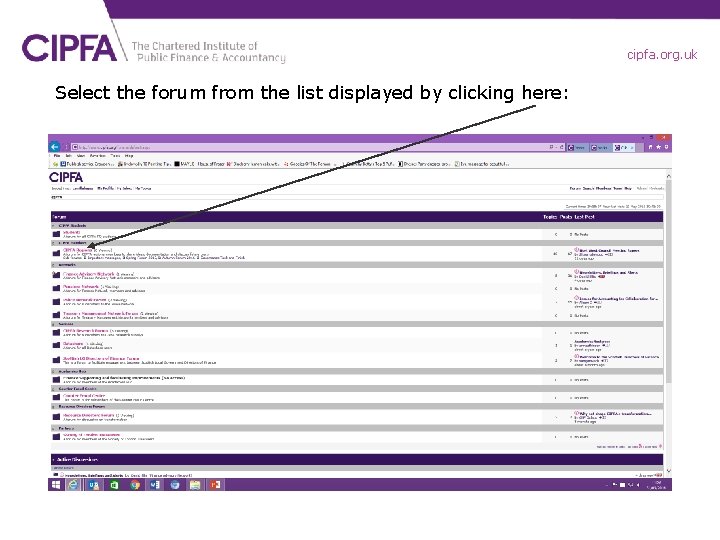Click folder icon beside Counter Fraud Centre forum
720x540 pixels.
[56, 397]
